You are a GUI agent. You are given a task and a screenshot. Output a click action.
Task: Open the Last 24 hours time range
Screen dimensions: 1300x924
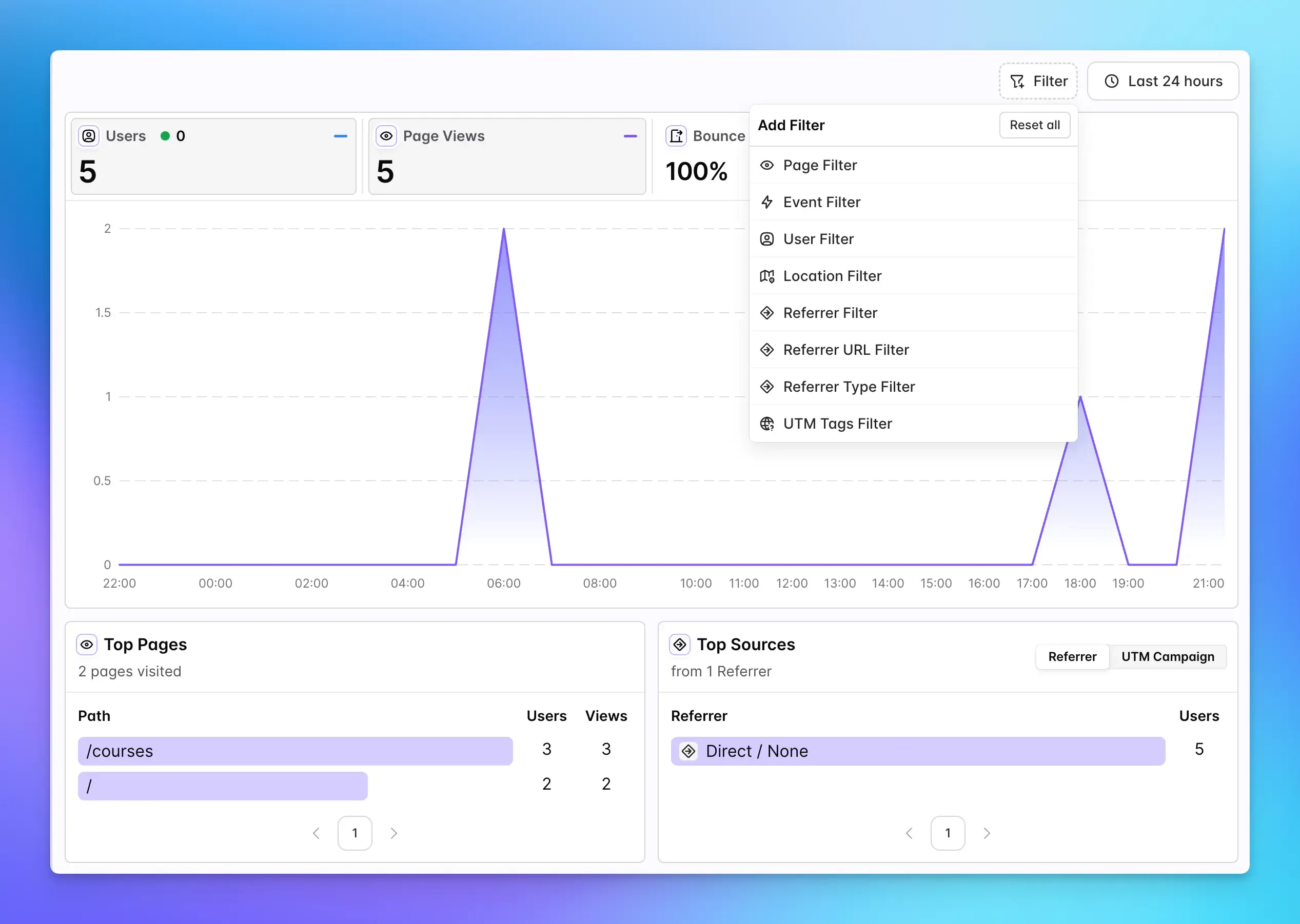pos(1163,82)
